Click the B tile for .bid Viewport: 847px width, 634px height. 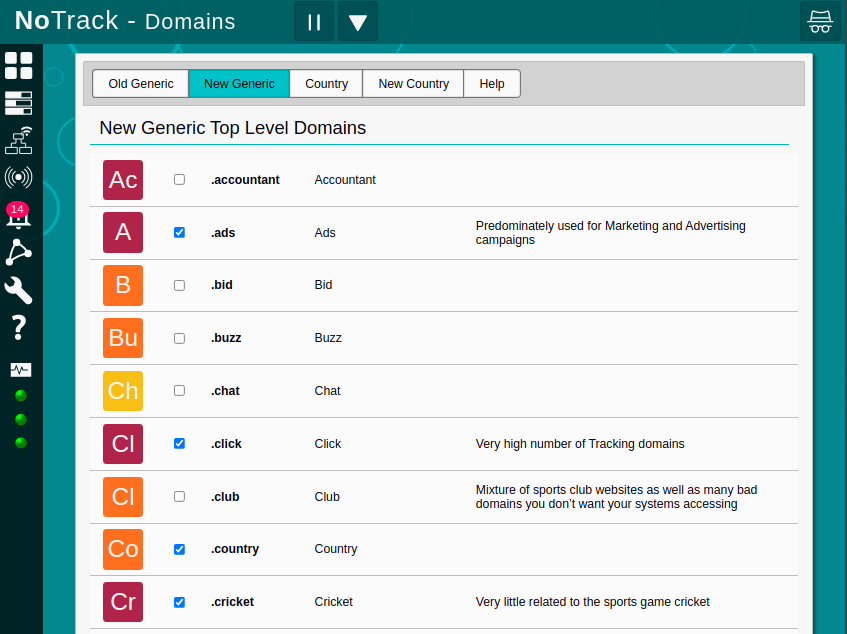pos(123,285)
